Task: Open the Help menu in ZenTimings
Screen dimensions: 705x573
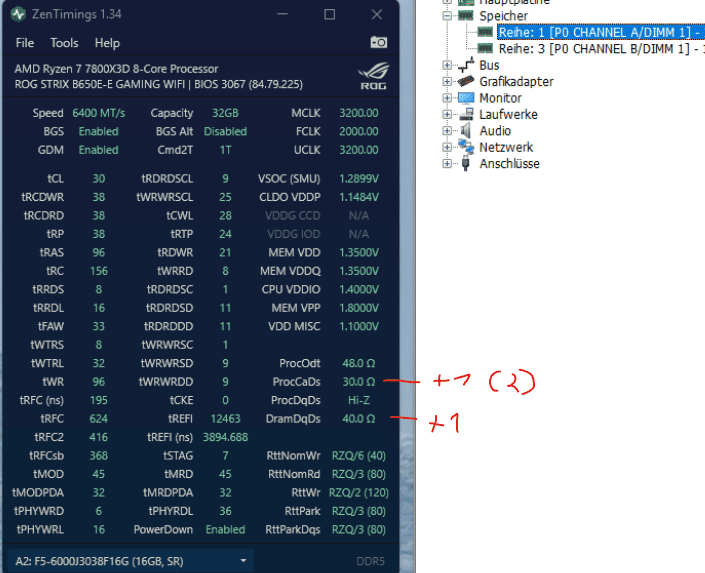Action: [x=107, y=43]
